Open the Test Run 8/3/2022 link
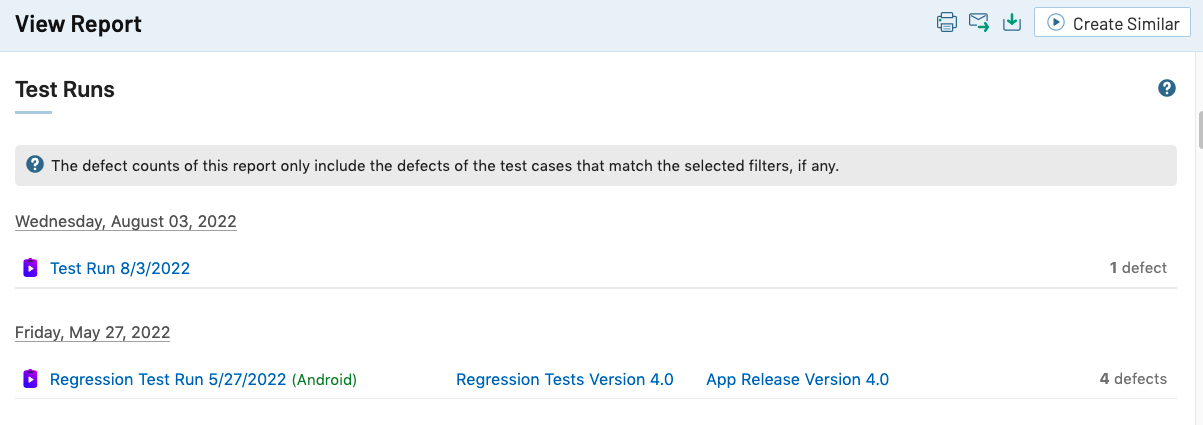The image size is (1203, 425). click(120, 268)
